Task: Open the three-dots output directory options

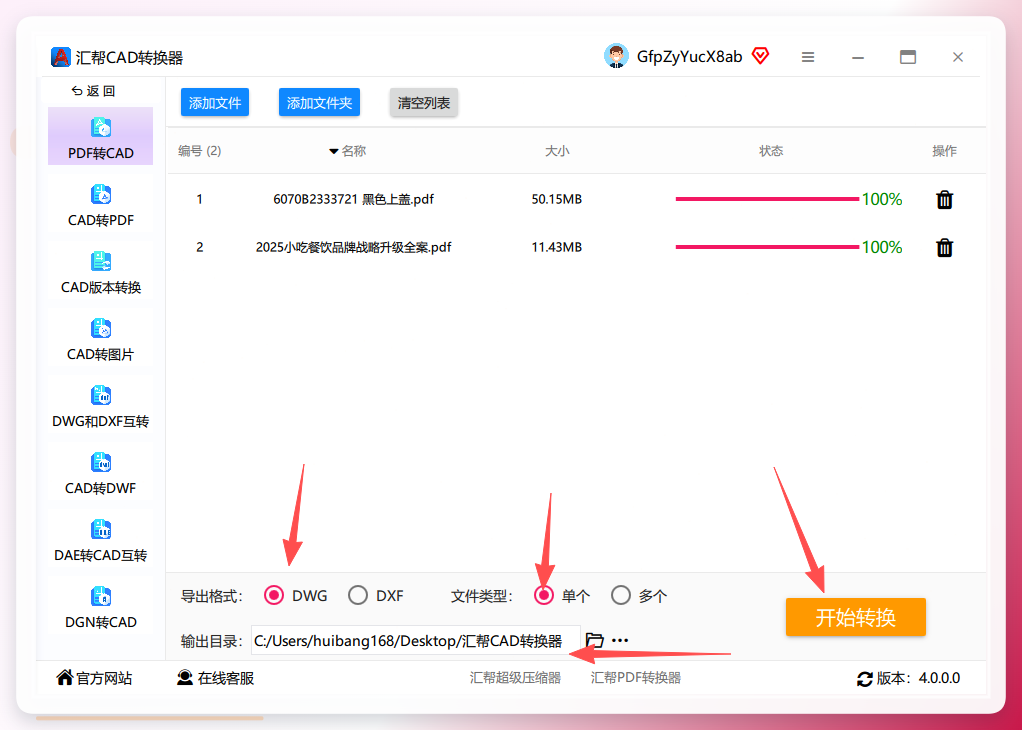Action: [620, 640]
